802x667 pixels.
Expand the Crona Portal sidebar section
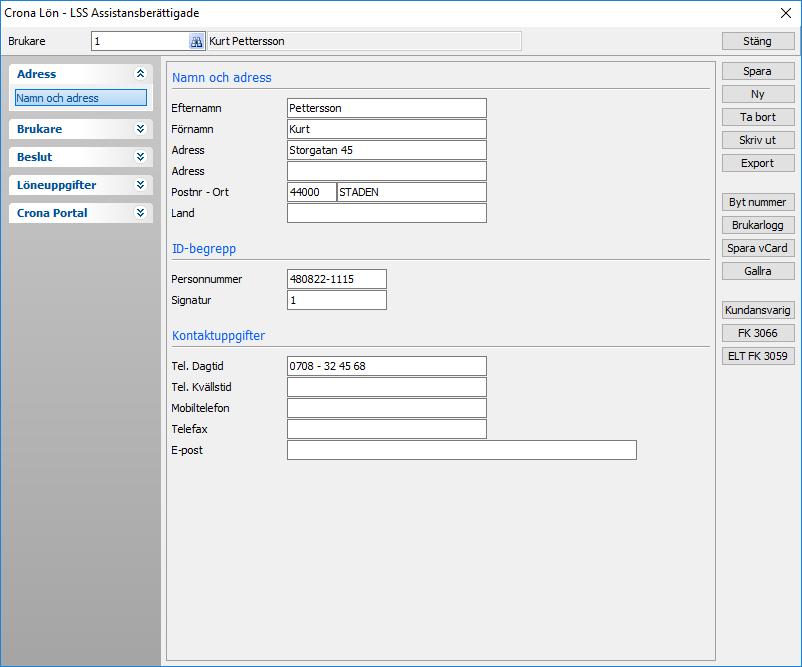coord(140,213)
